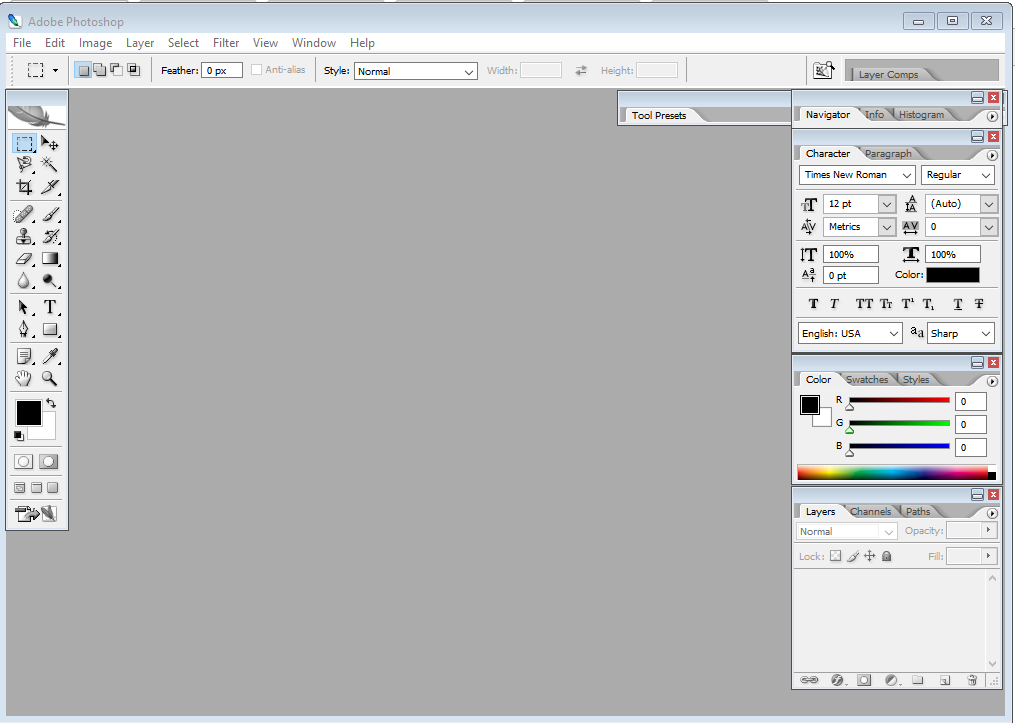Select the Gradient tool

[49, 259]
